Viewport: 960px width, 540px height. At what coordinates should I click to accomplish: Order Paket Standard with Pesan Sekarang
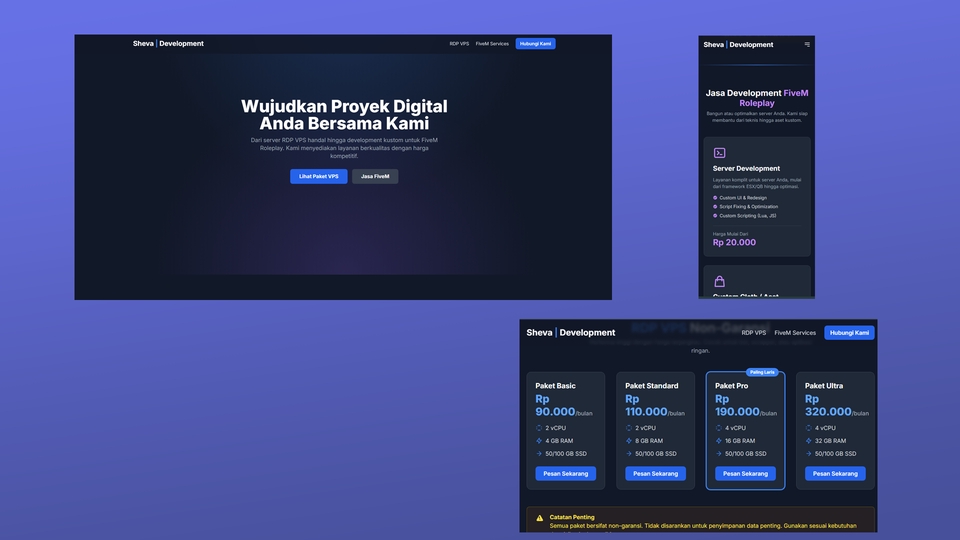coord(655,473)
